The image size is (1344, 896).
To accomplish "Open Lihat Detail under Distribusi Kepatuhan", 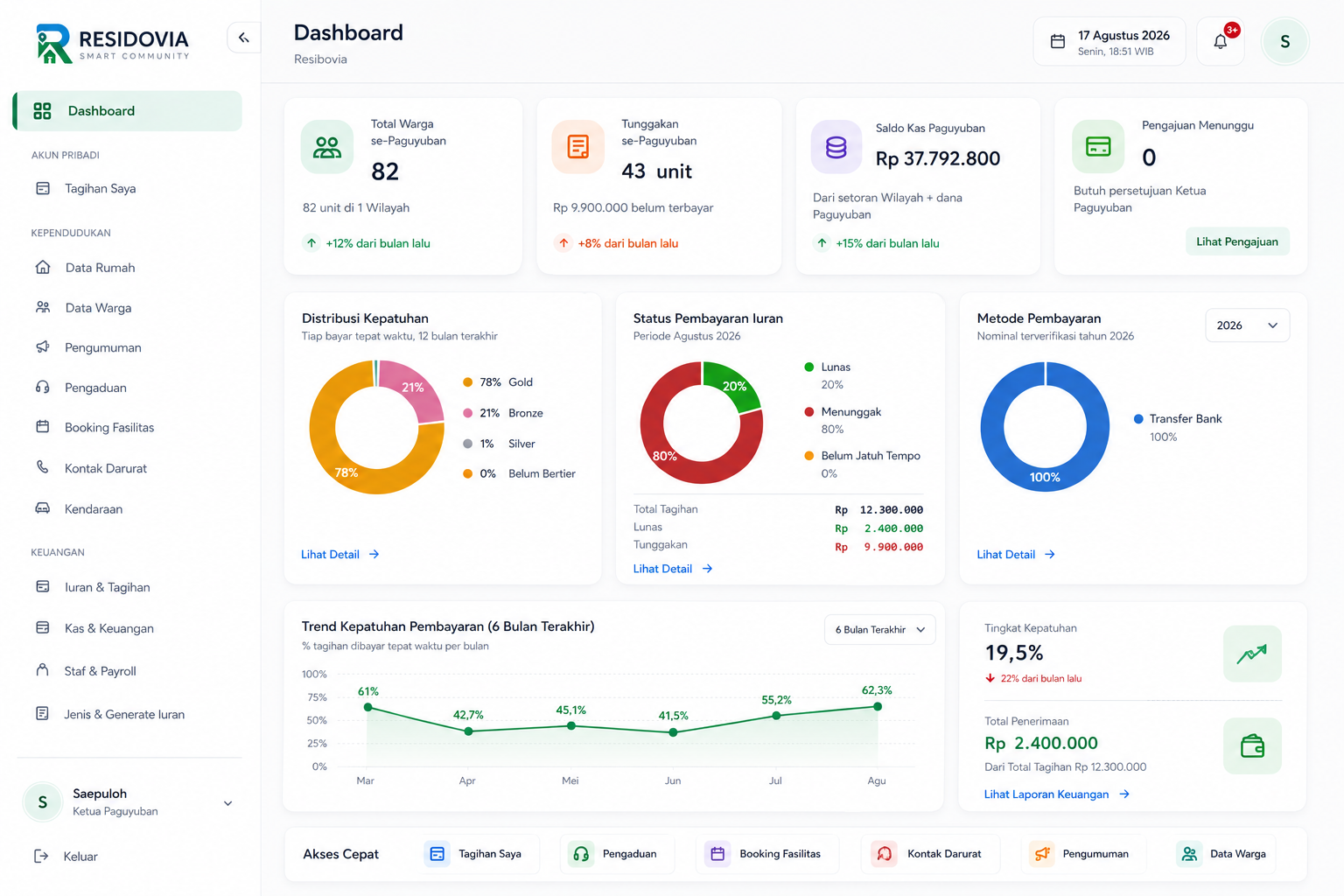I will coord(340,554).
